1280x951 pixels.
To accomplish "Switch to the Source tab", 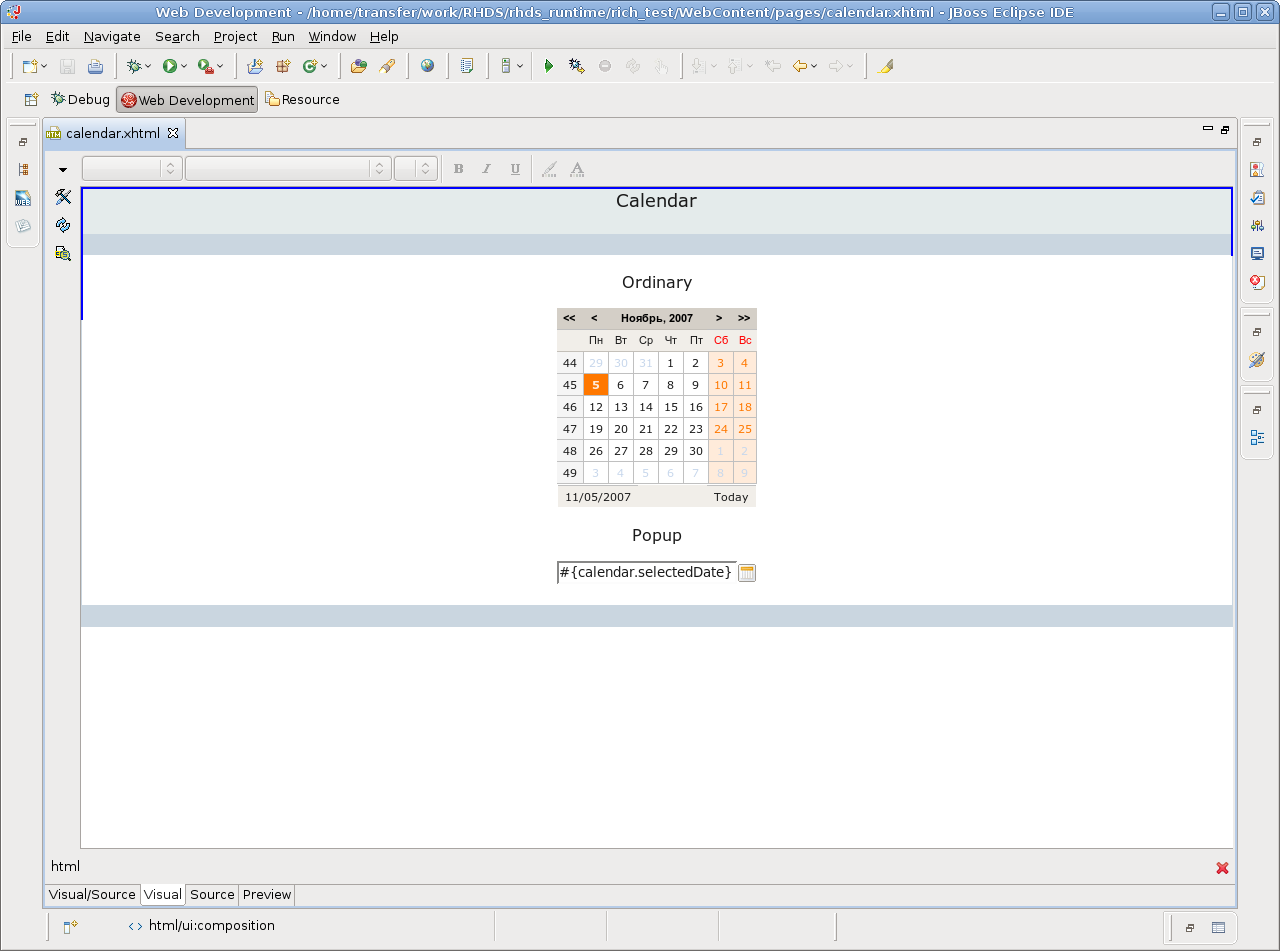I will 212,895.
